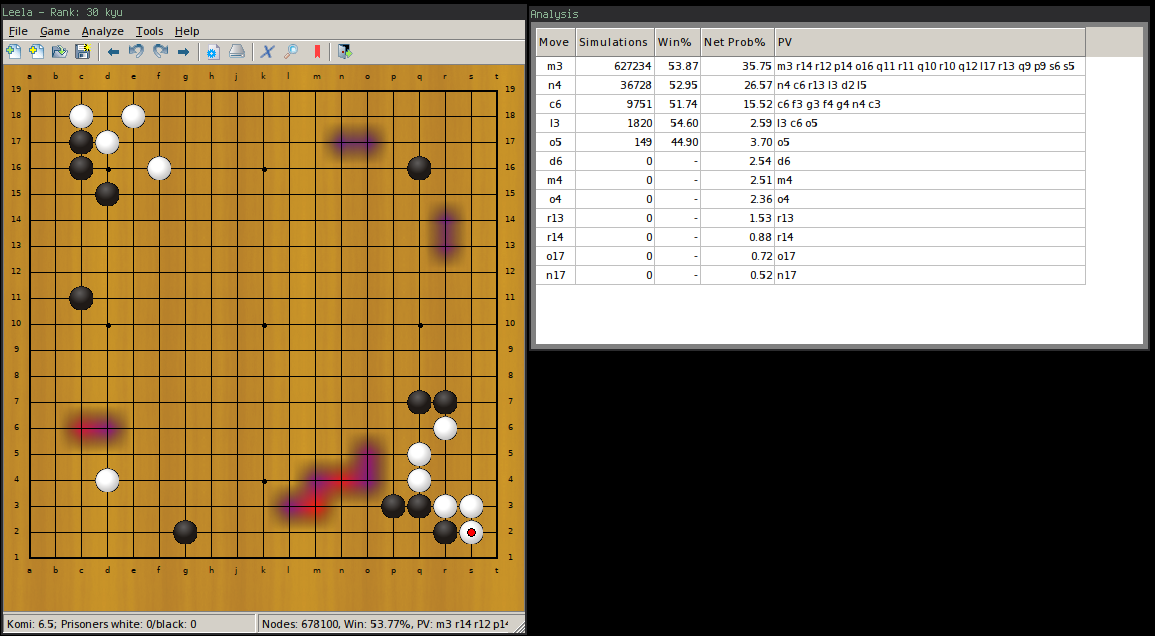Image resolution: width=1155 pixels, height=636 pixels.
Task: Open the Game menu
Action: 54,31
